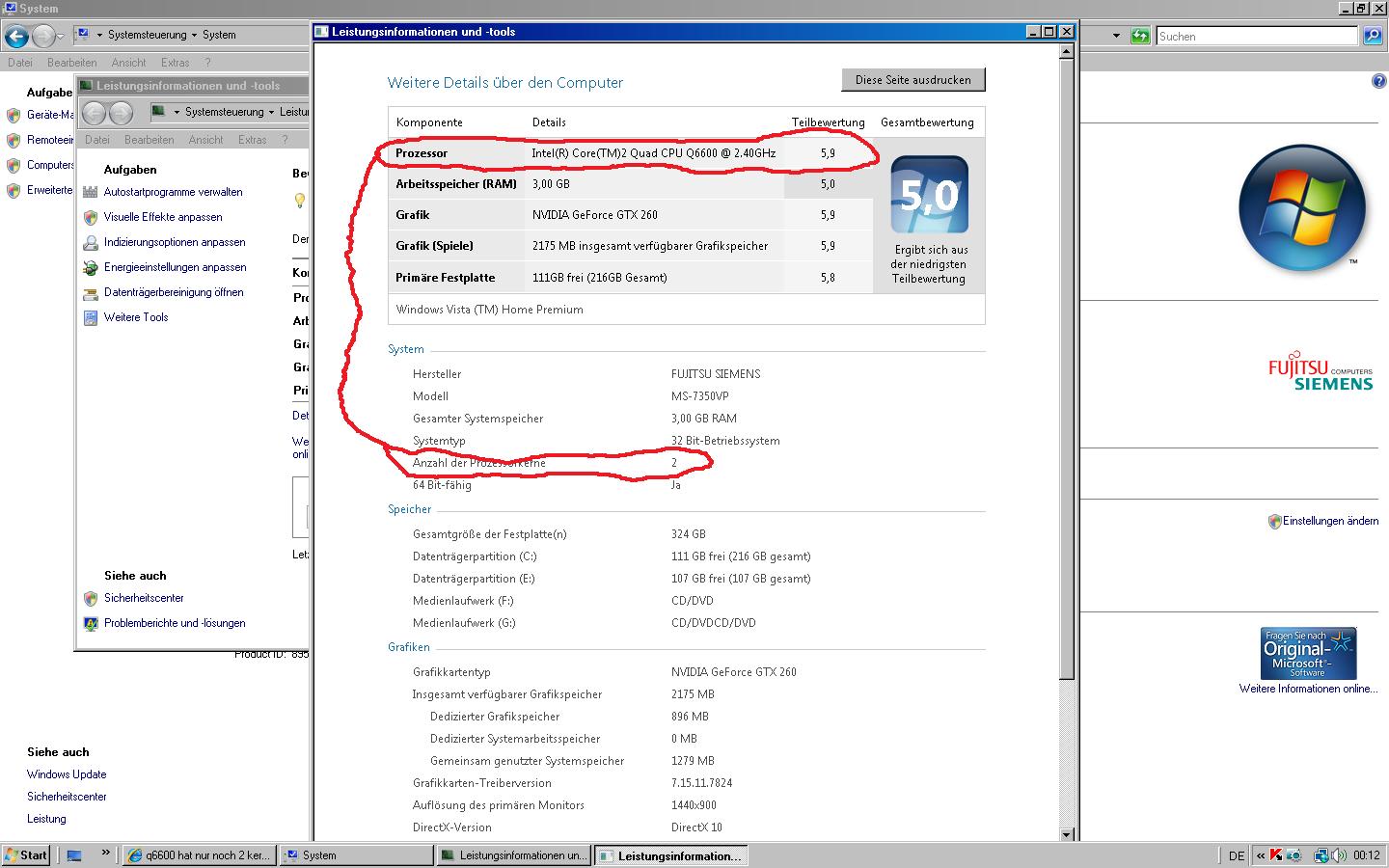
Task: Click the search magnifier button
Action: pos(1373,36)
